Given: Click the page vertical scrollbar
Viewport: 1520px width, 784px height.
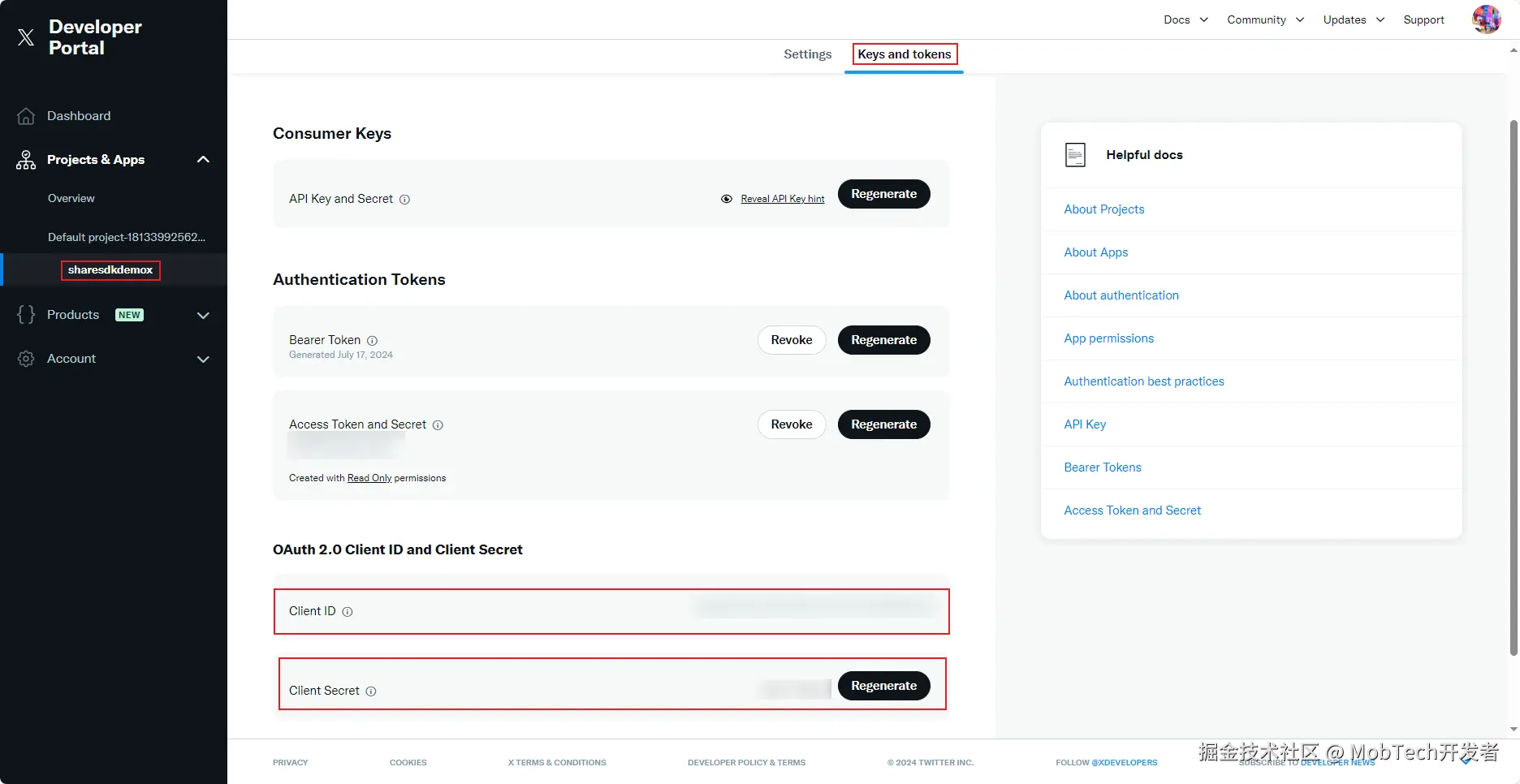Looking at the screenshot, I should click(1514, 388).
